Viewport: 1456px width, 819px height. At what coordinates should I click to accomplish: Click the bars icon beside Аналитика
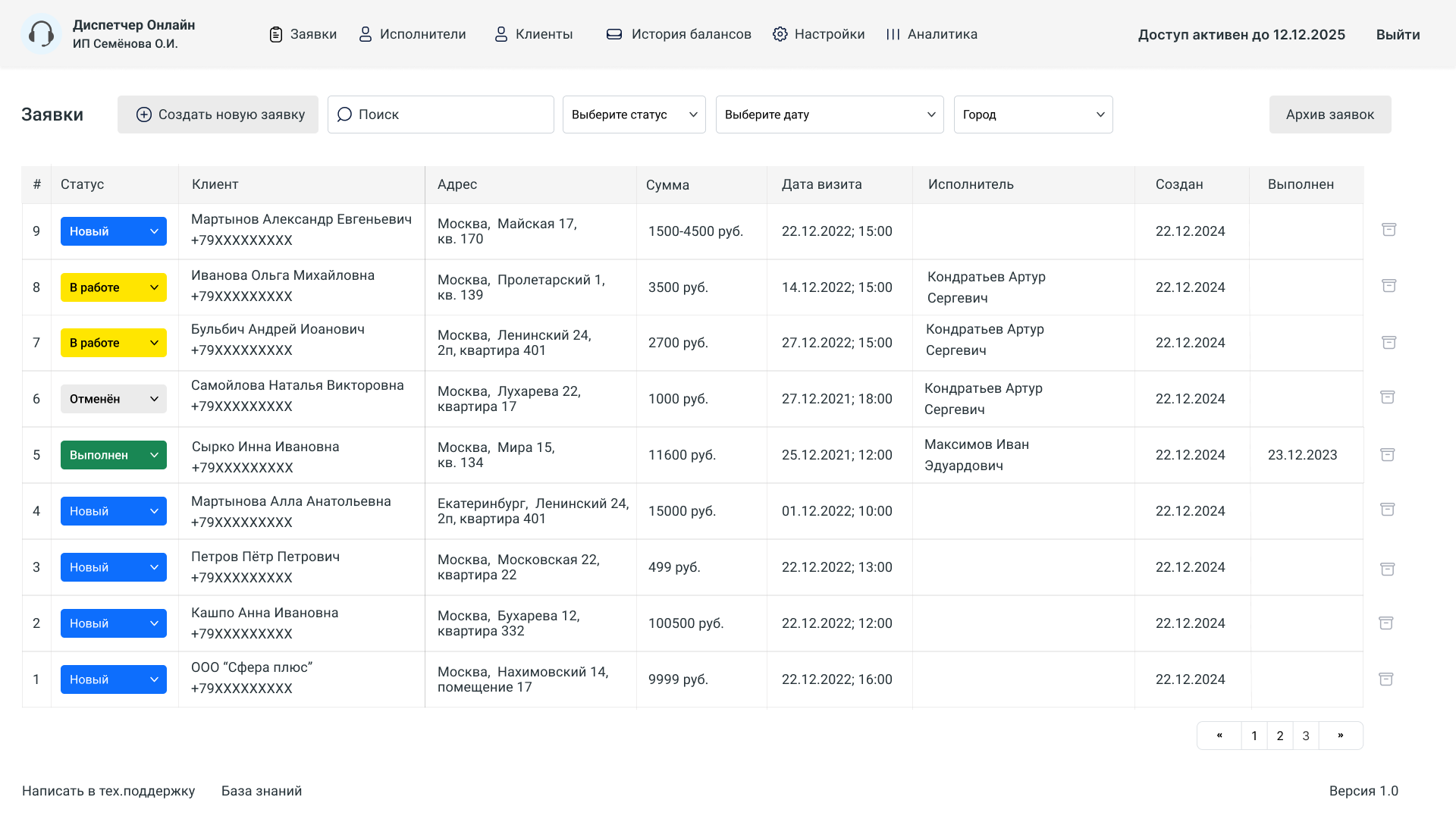(x=893, y=34)
